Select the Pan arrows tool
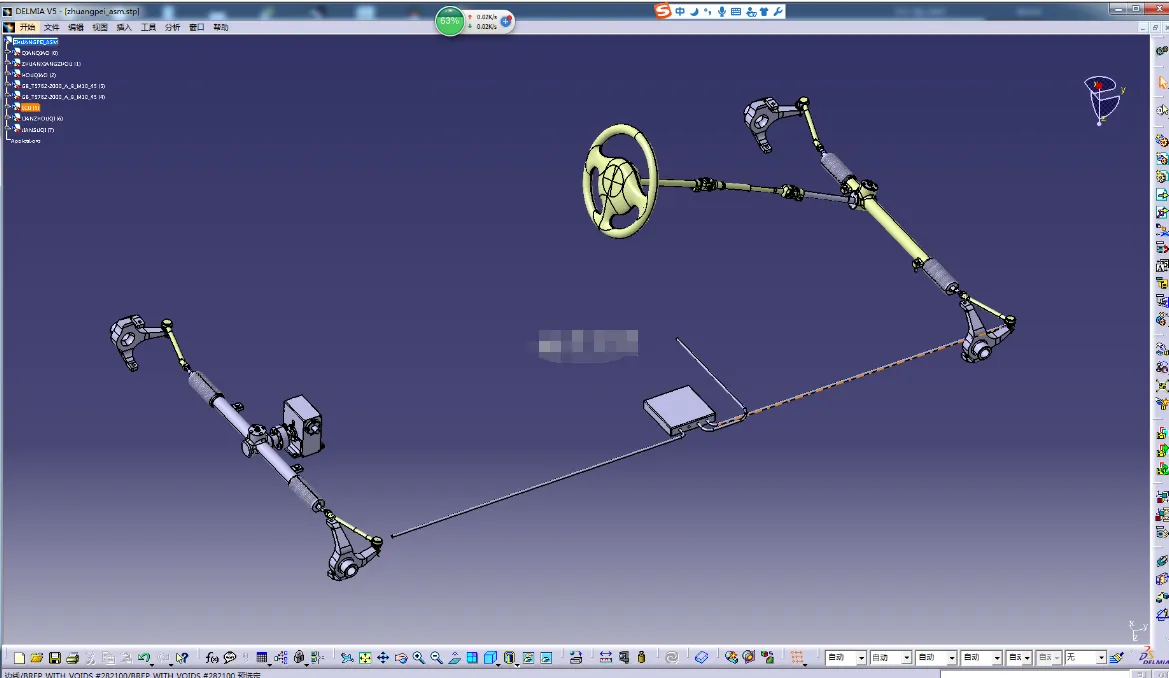Viewport: 1169px width, 678px height. pos(382,658)
